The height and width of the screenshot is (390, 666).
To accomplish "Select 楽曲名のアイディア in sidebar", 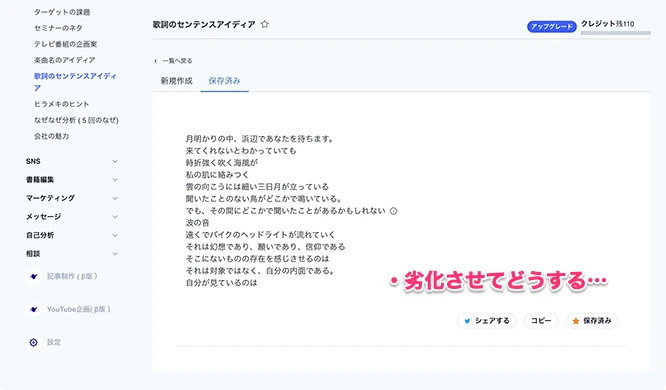I will pos(65,60).
